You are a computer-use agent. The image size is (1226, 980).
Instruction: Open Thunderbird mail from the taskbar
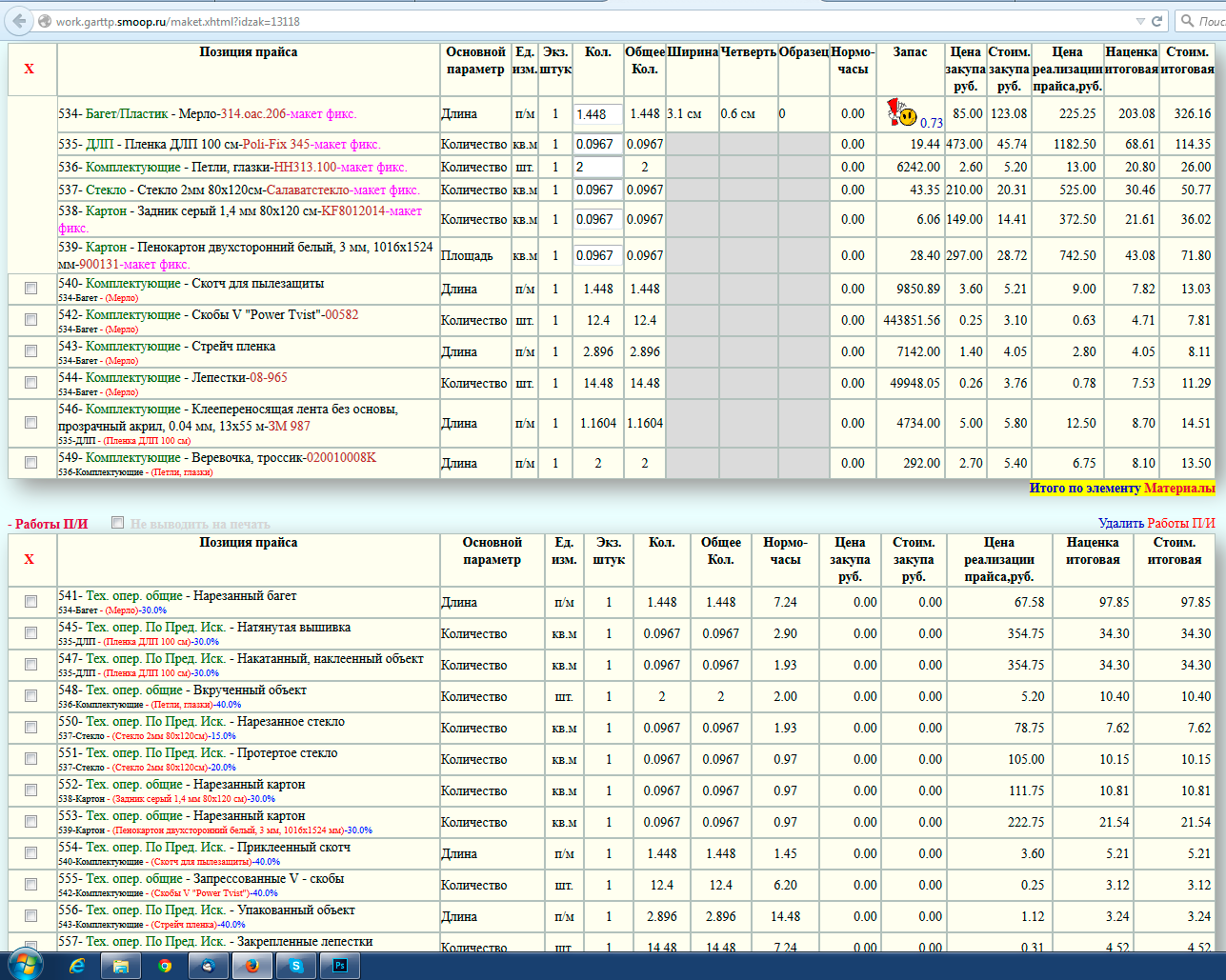tap(209, 965)
